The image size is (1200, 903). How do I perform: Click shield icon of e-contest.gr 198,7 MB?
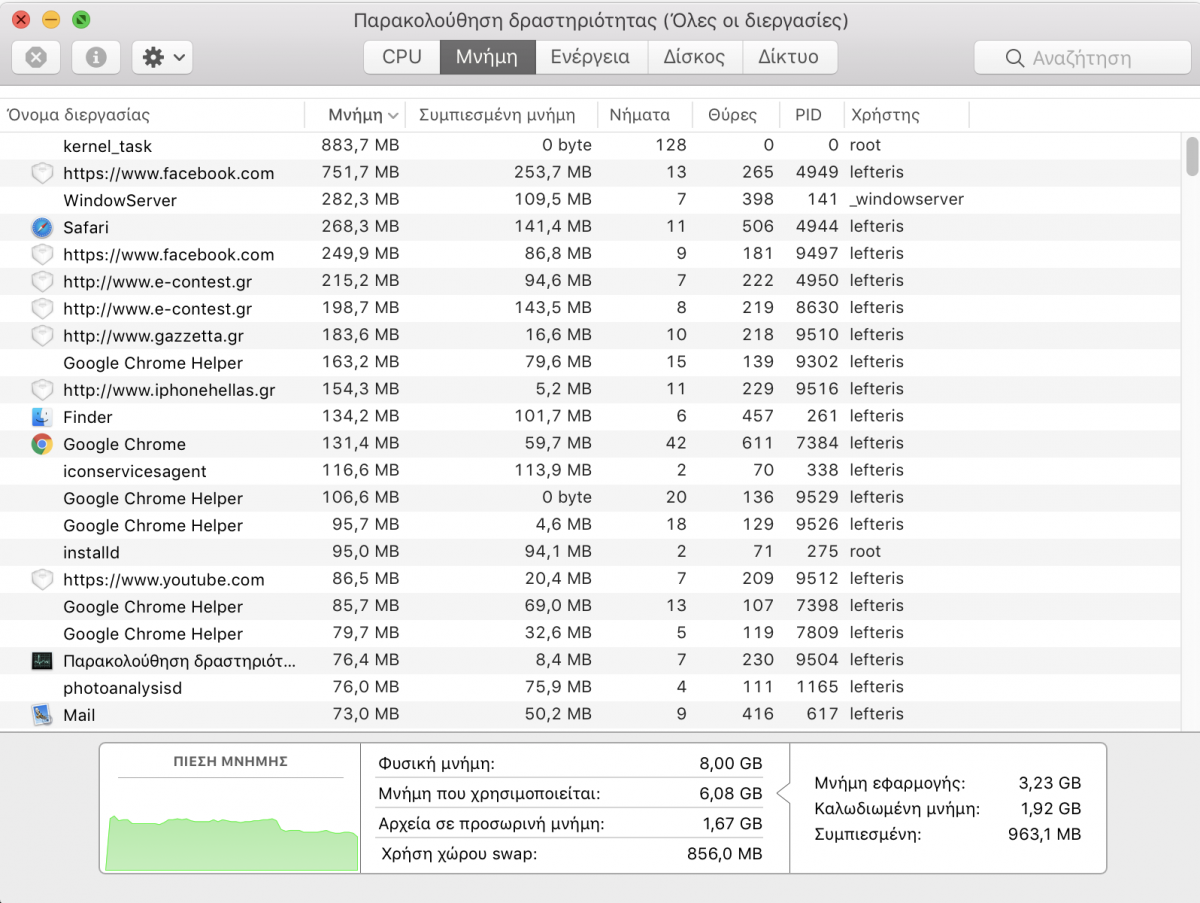(42, 308)
